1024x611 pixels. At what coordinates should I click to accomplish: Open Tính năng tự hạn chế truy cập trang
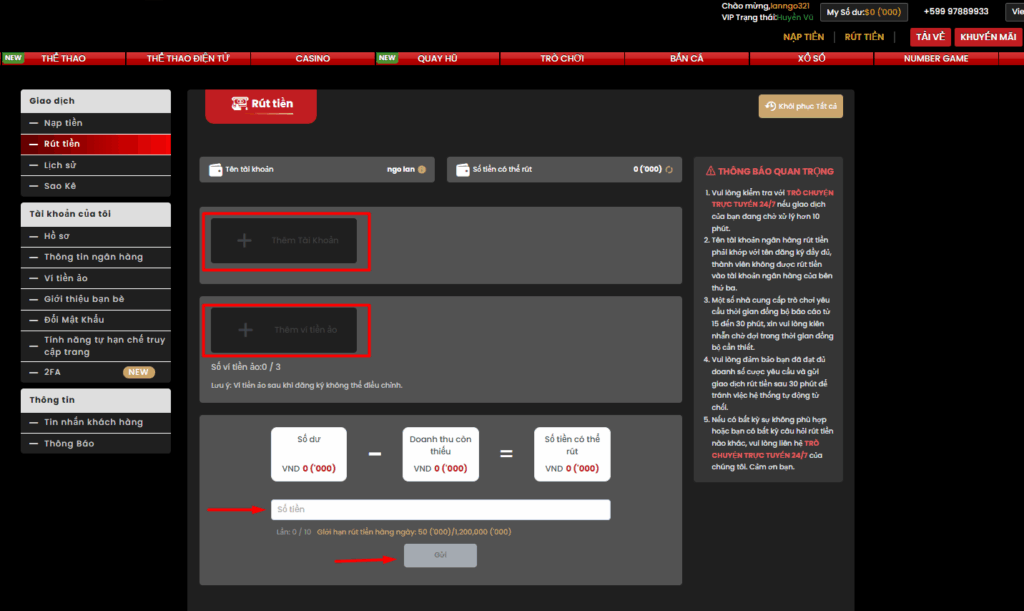96,346
